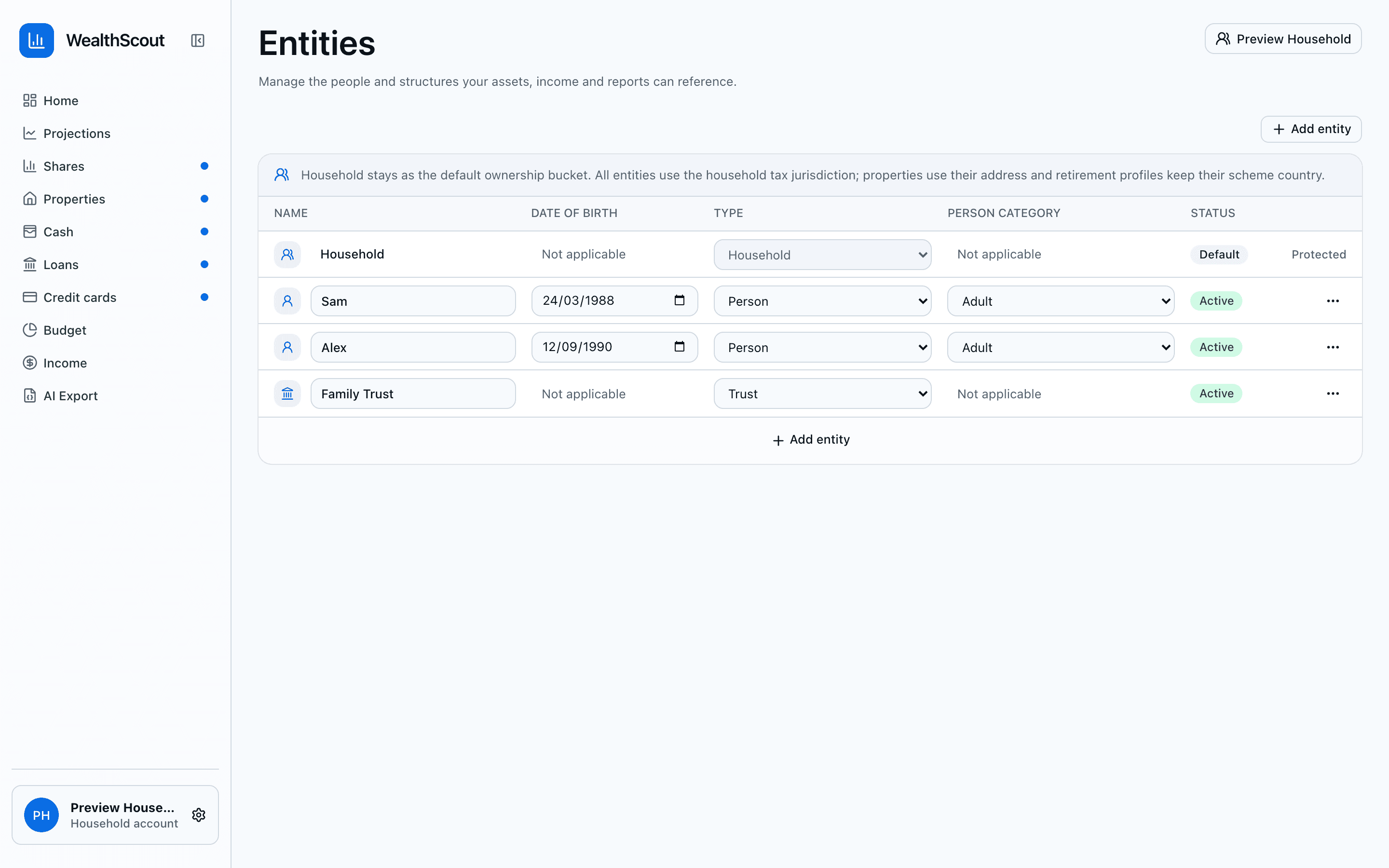Click the WealthScout logo icon
1389x868 pixels.
[x=36, y=40]
